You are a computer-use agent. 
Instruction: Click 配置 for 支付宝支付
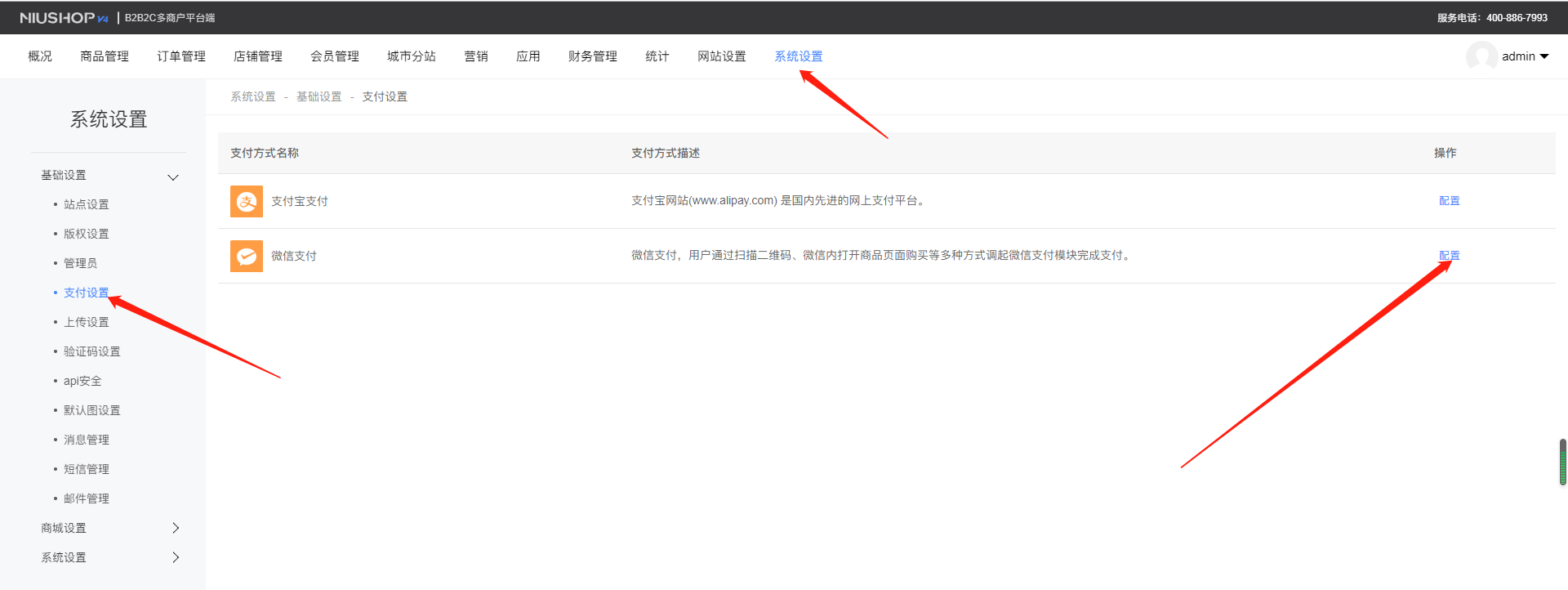tap(1450, 201)
